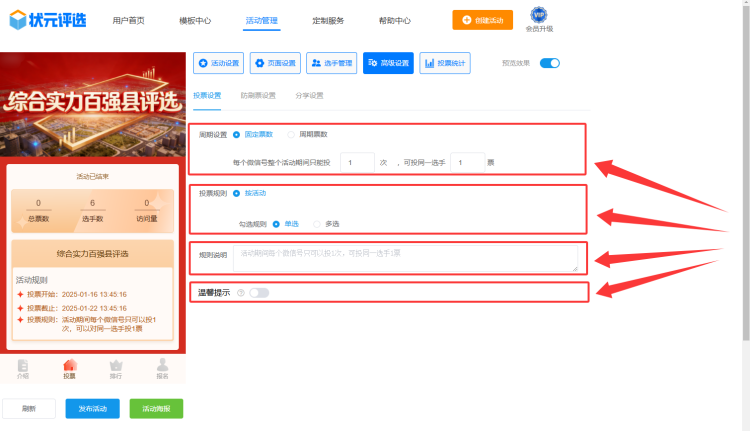Open the 高级设置 section
The height and width of the screenshot is (431, 750).
coord(388,63)
